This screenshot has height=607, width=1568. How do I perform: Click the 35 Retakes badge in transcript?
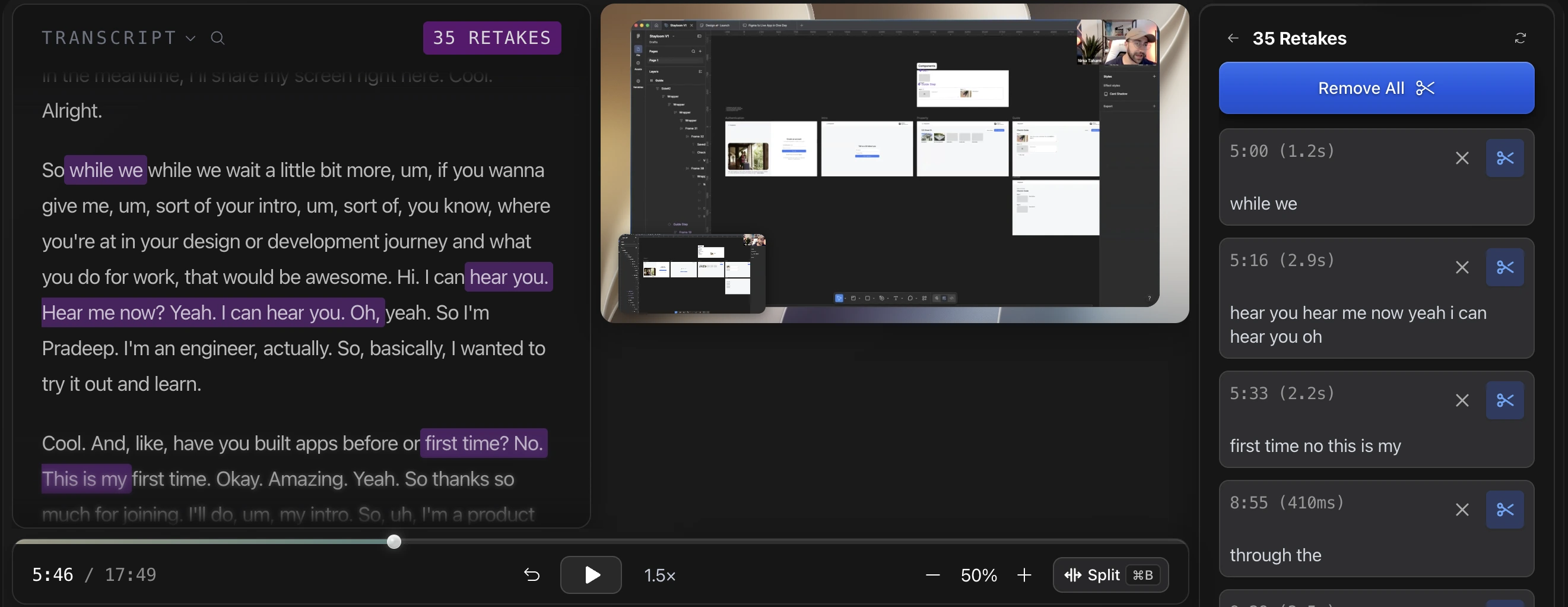point(492,38)
